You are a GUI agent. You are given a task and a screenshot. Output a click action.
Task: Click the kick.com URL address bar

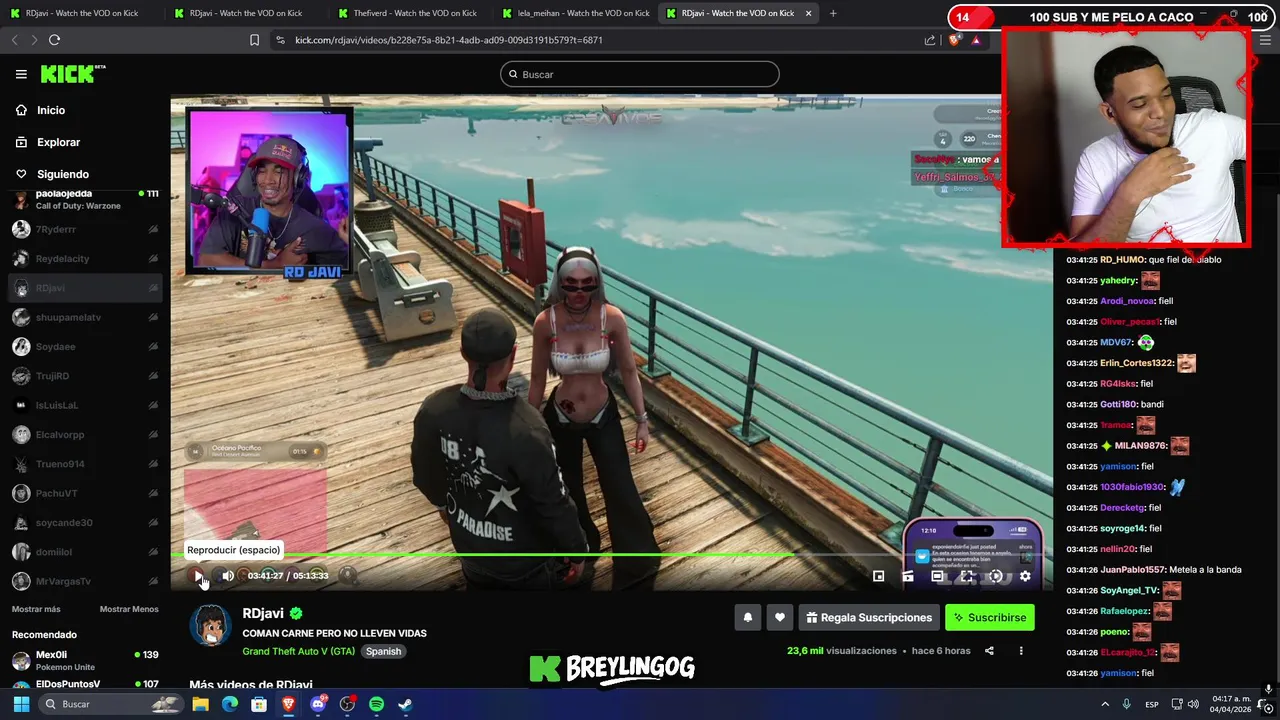(449, 40)
